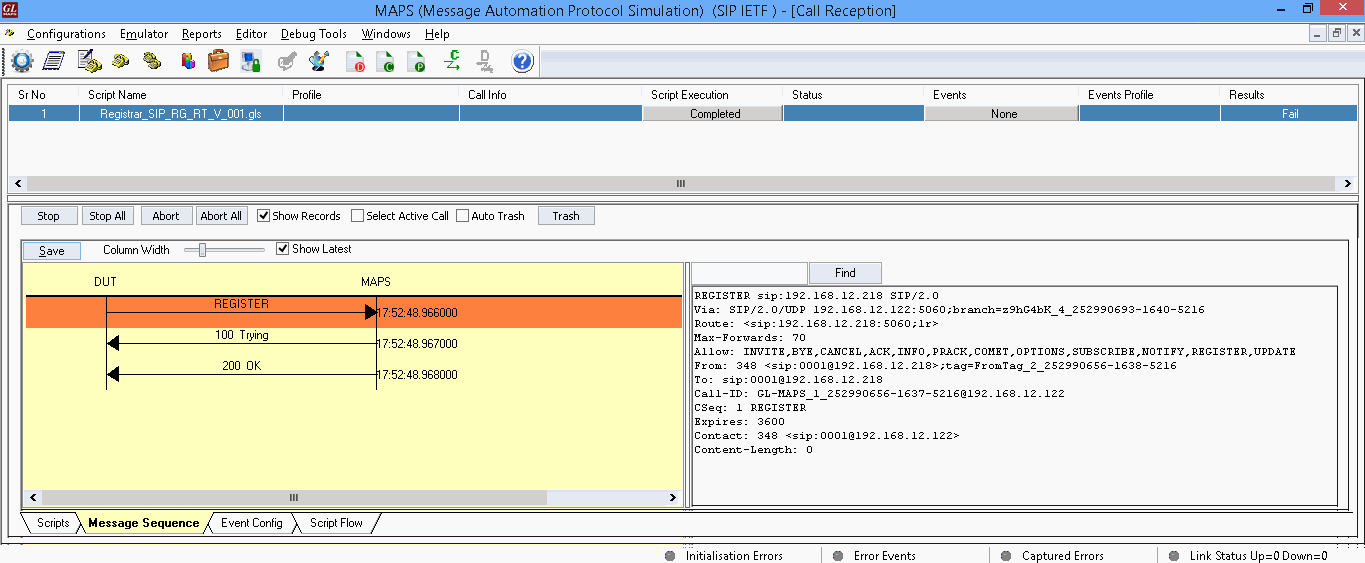Switch to the Scripts tab
This screenshot has width=1365, height=563.
pos(53,523)
